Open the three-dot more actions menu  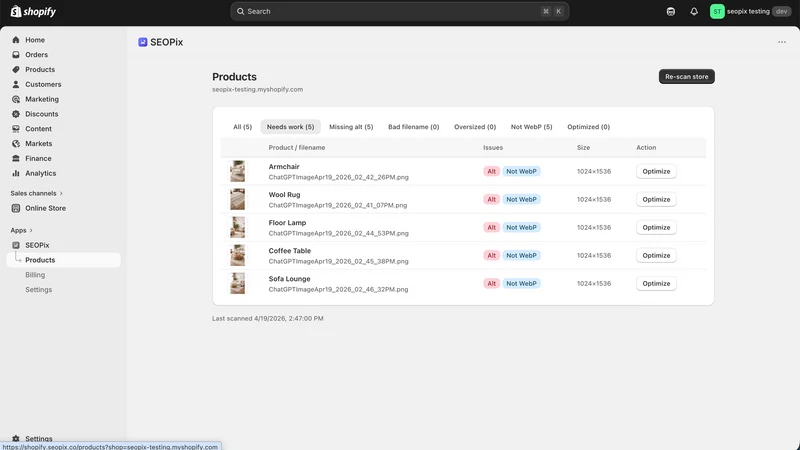(782, 42)
